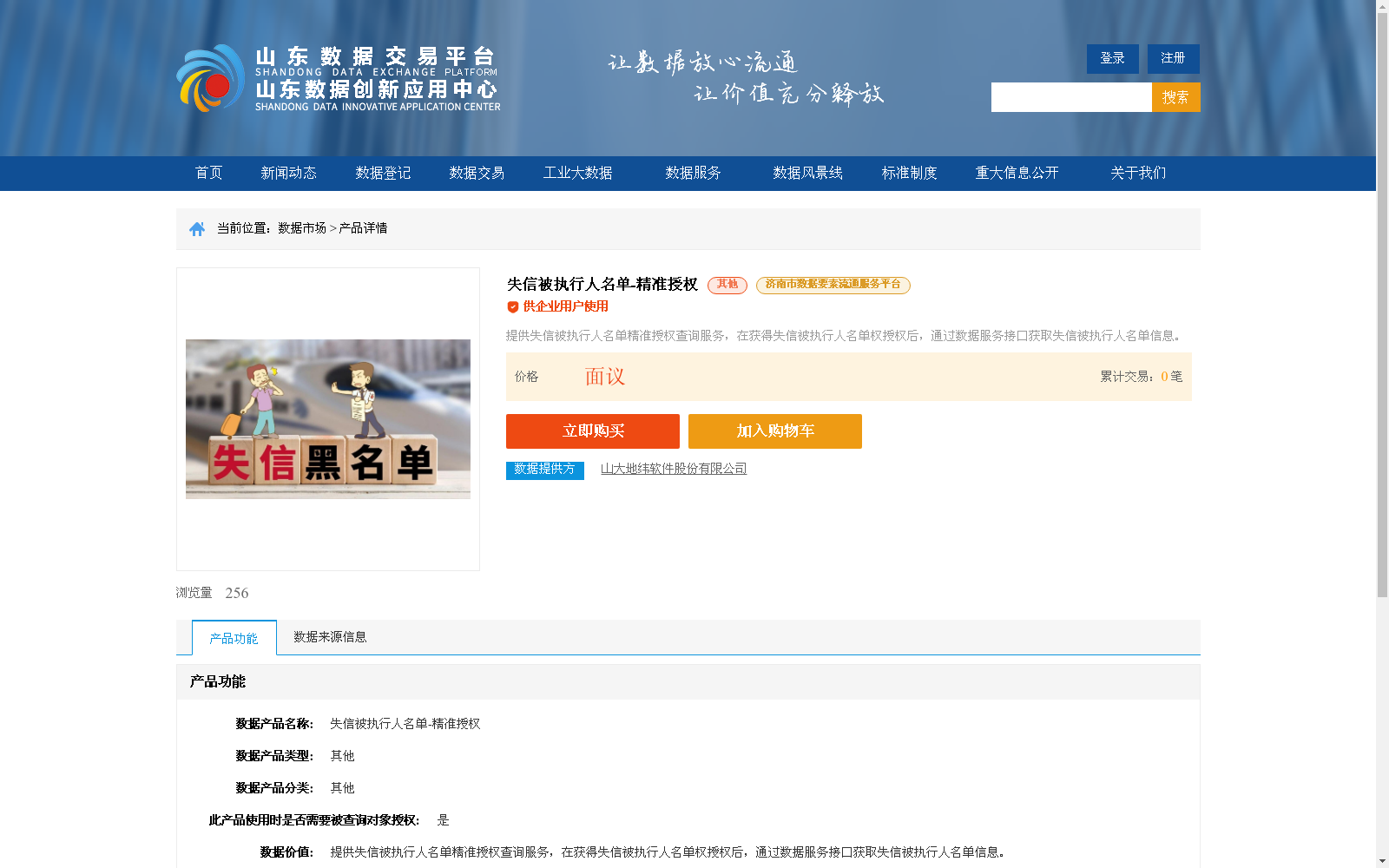
Task: Select 数据服务 in the navigation bar
Action: [x=693, y=173]
